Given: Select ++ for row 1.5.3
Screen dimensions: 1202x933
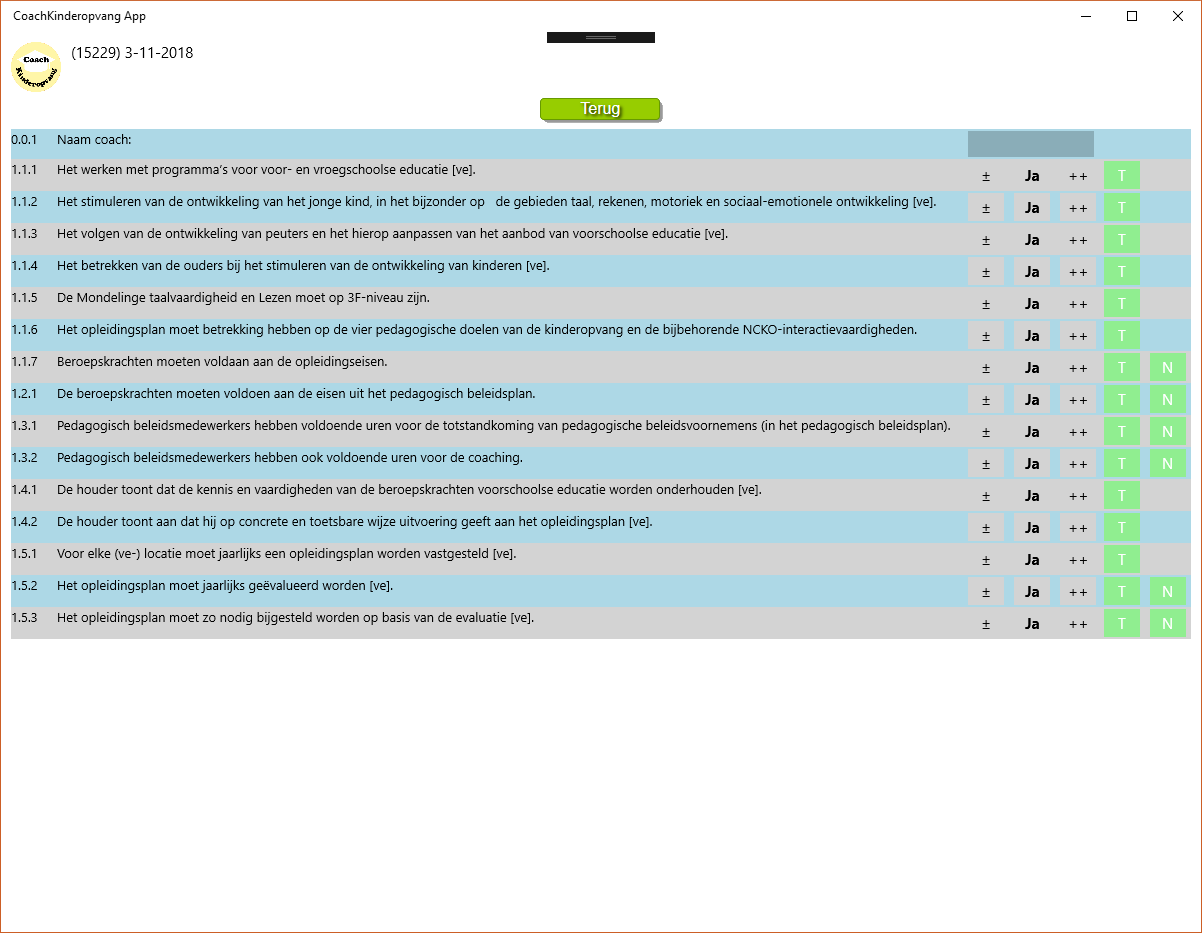Looking at the screenshot, I should (1078, 624).
